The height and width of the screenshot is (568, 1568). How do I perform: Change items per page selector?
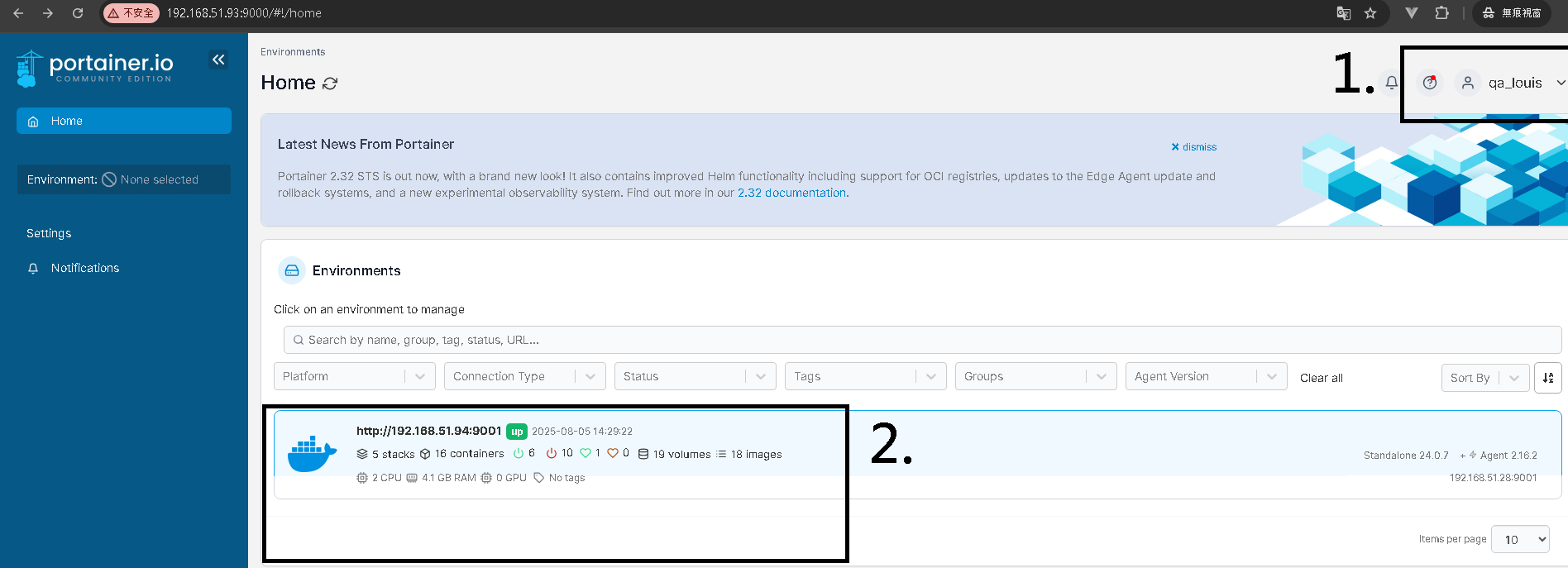[x=1520, y=539]
